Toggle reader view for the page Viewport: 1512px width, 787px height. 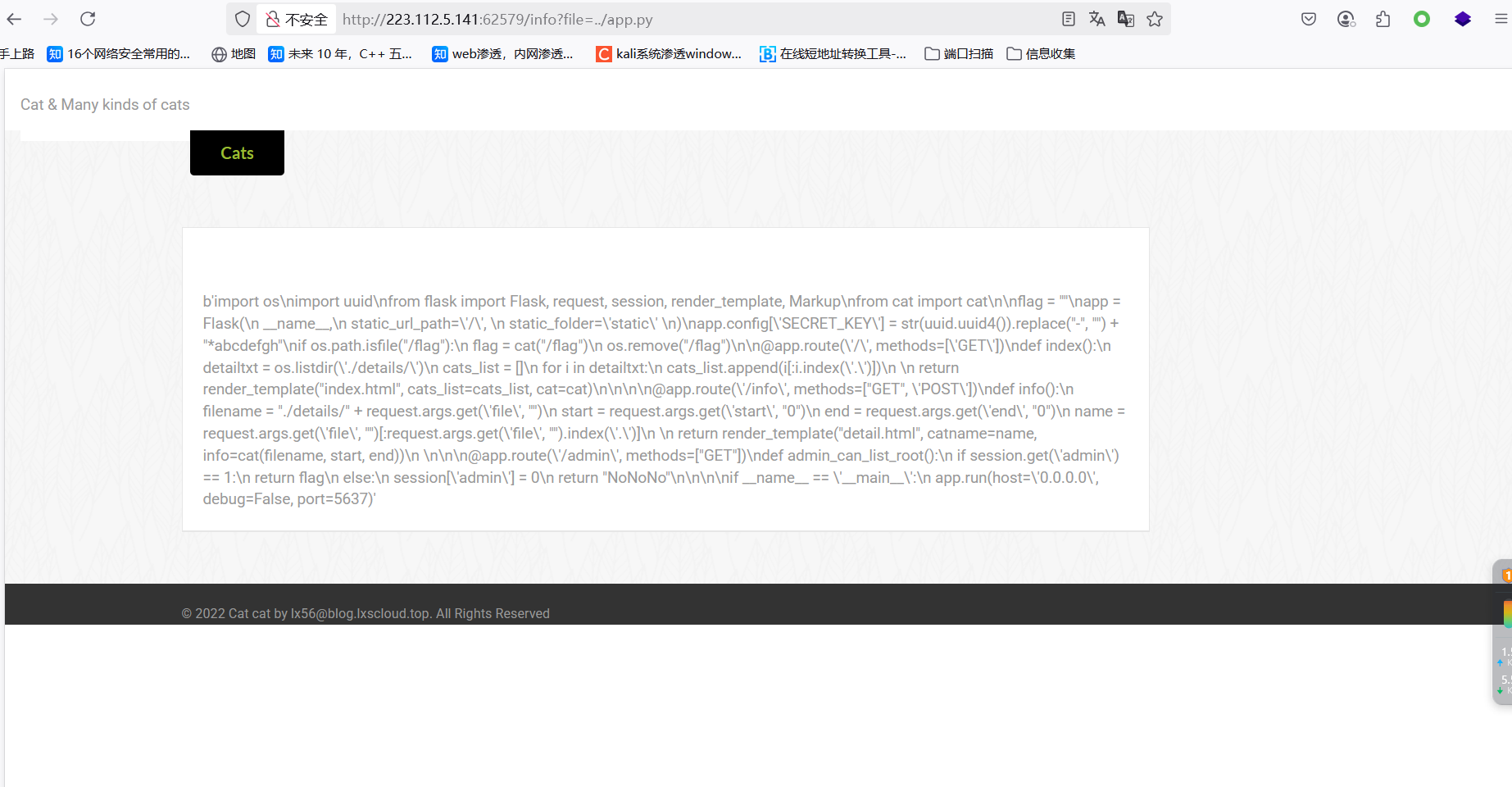point(1069,18)
